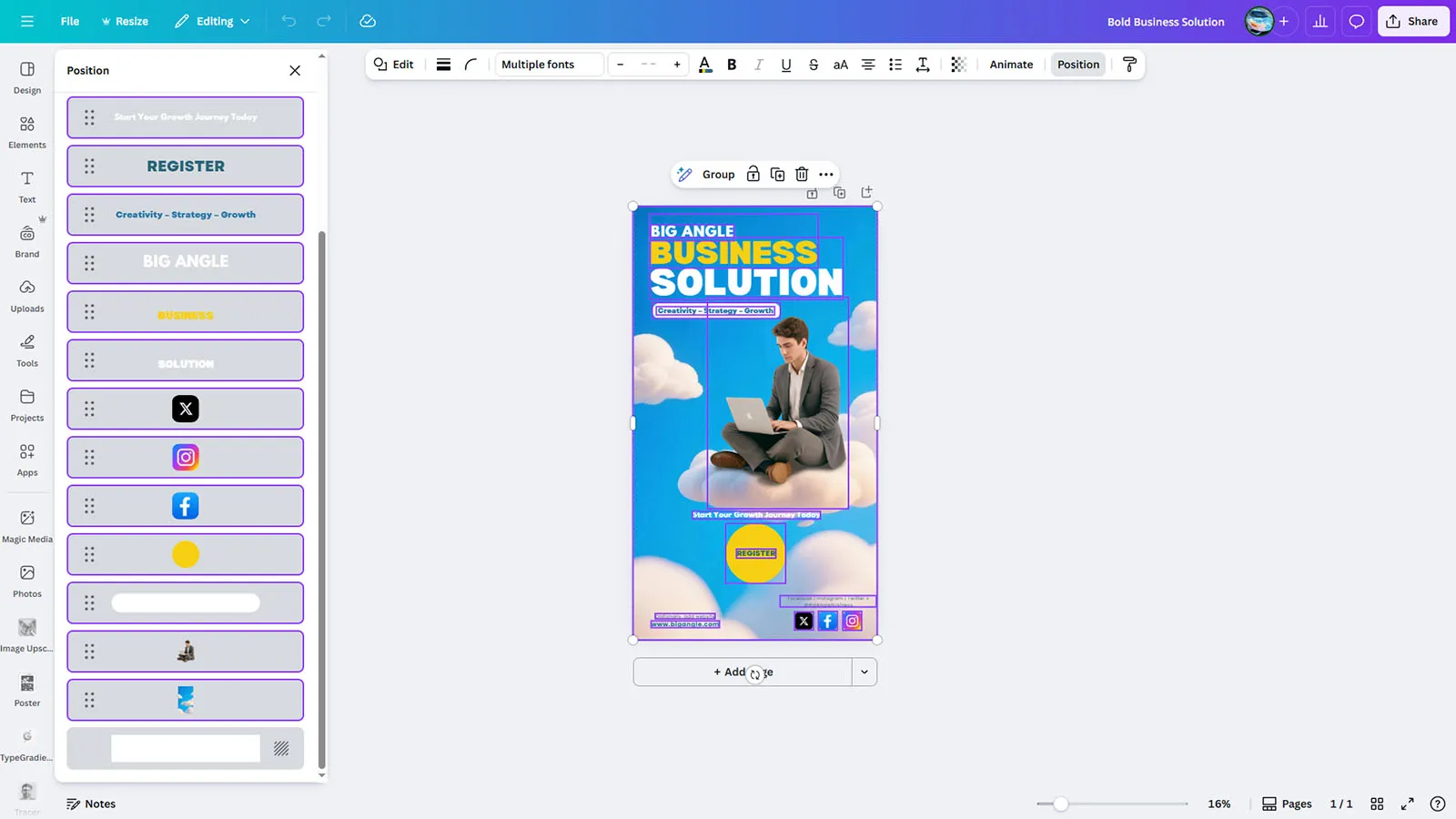Image resolution: width=1456 pixels, height=819 pixels.
Task: Select the REGISTER layer in Position panel
Action: click(x=186, y=167)
